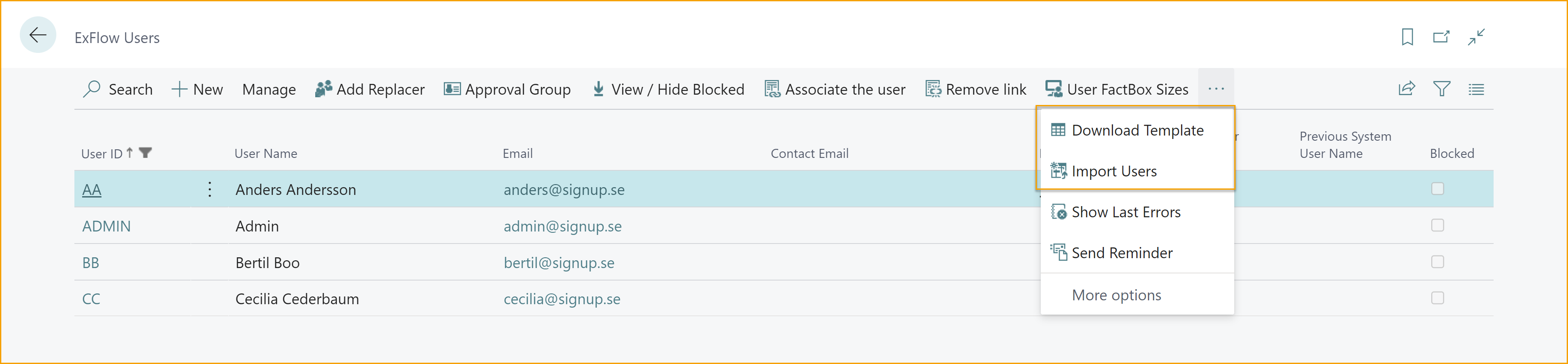The width and height of the screenshot is (1568, 364).
Task: Click the share icon
Action: [x=1407, y=89]
